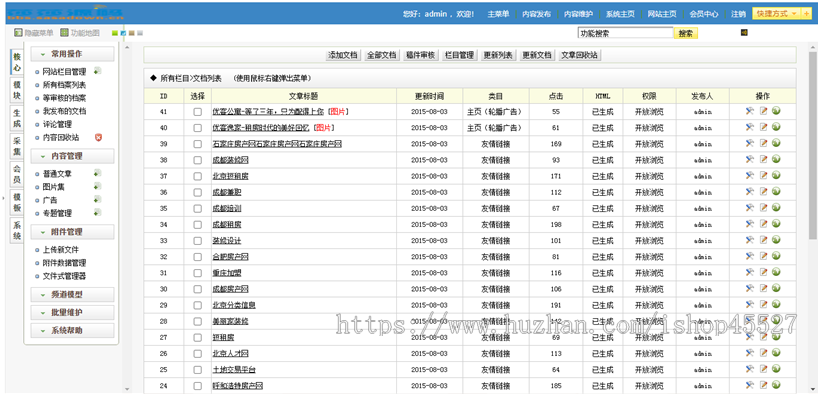Check the box for 北京短租房 row

197,176
